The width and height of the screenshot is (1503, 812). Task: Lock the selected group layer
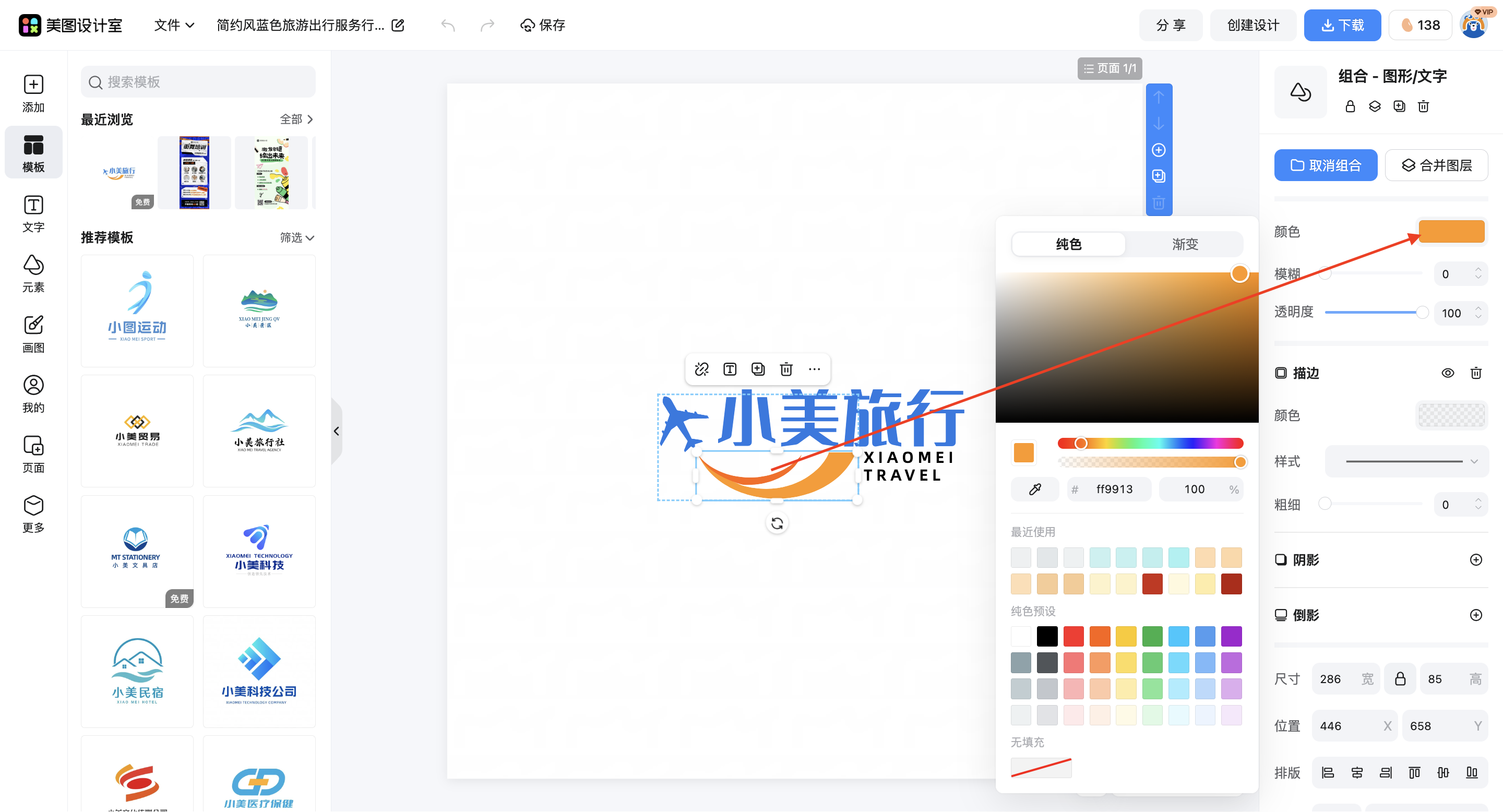point(1350,106)
